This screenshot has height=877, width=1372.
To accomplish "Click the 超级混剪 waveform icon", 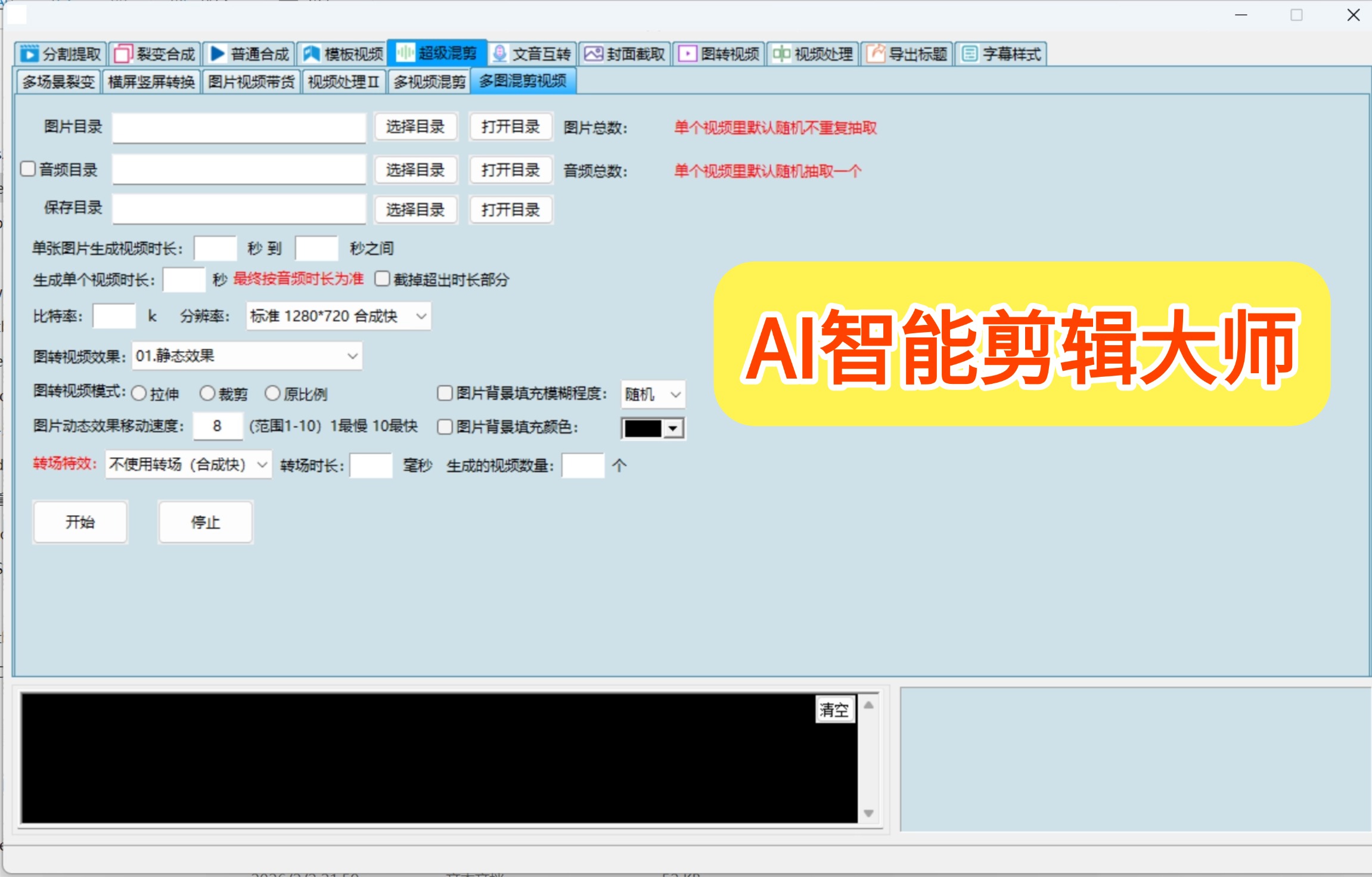I will (x=406, y=53).
